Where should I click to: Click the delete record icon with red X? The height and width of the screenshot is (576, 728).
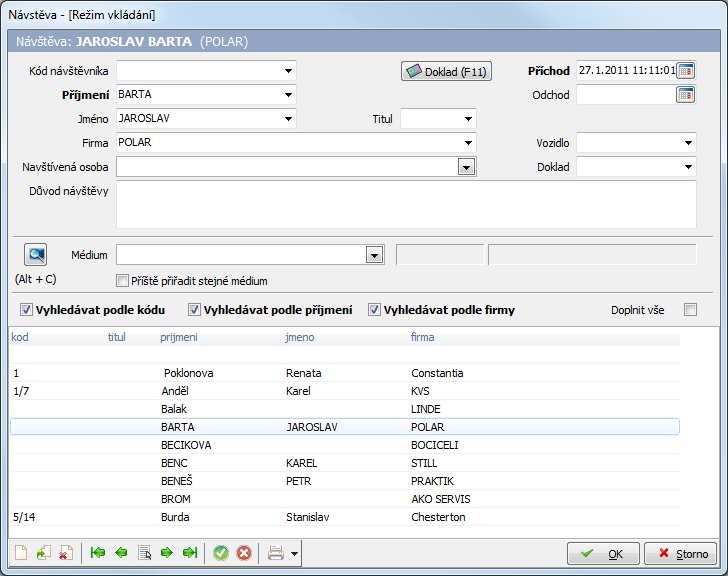pos(66,553)
